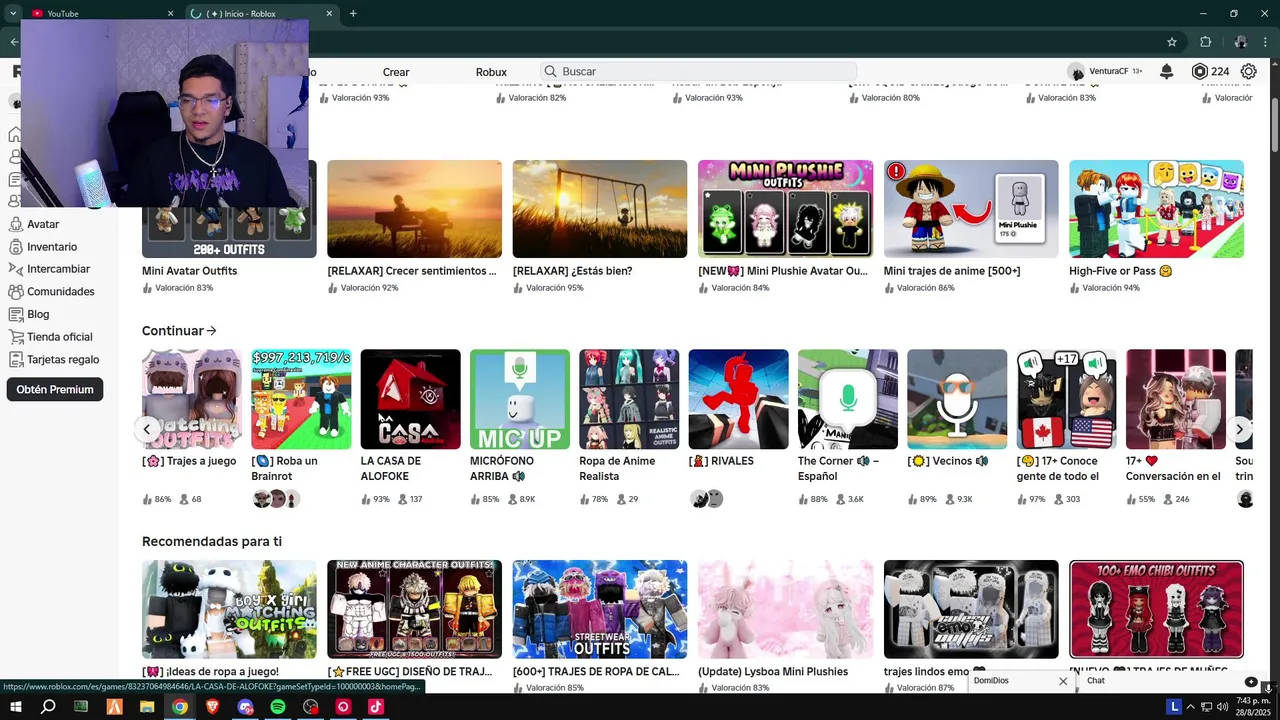Click the Tarjetas regalo icon
Image resolution: width=1280 pixels, height=720 pixels.
15,359
